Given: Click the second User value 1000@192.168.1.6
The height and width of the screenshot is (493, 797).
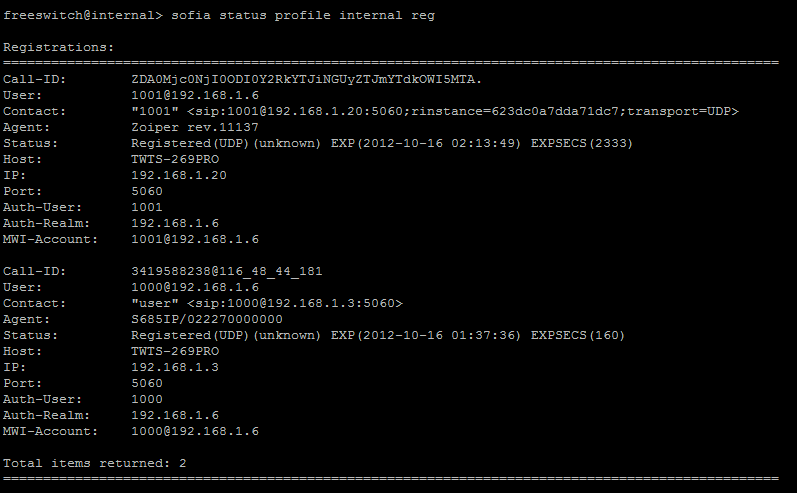Looking at the screenshot, I should pyautogui.click(x=195, y=287).
